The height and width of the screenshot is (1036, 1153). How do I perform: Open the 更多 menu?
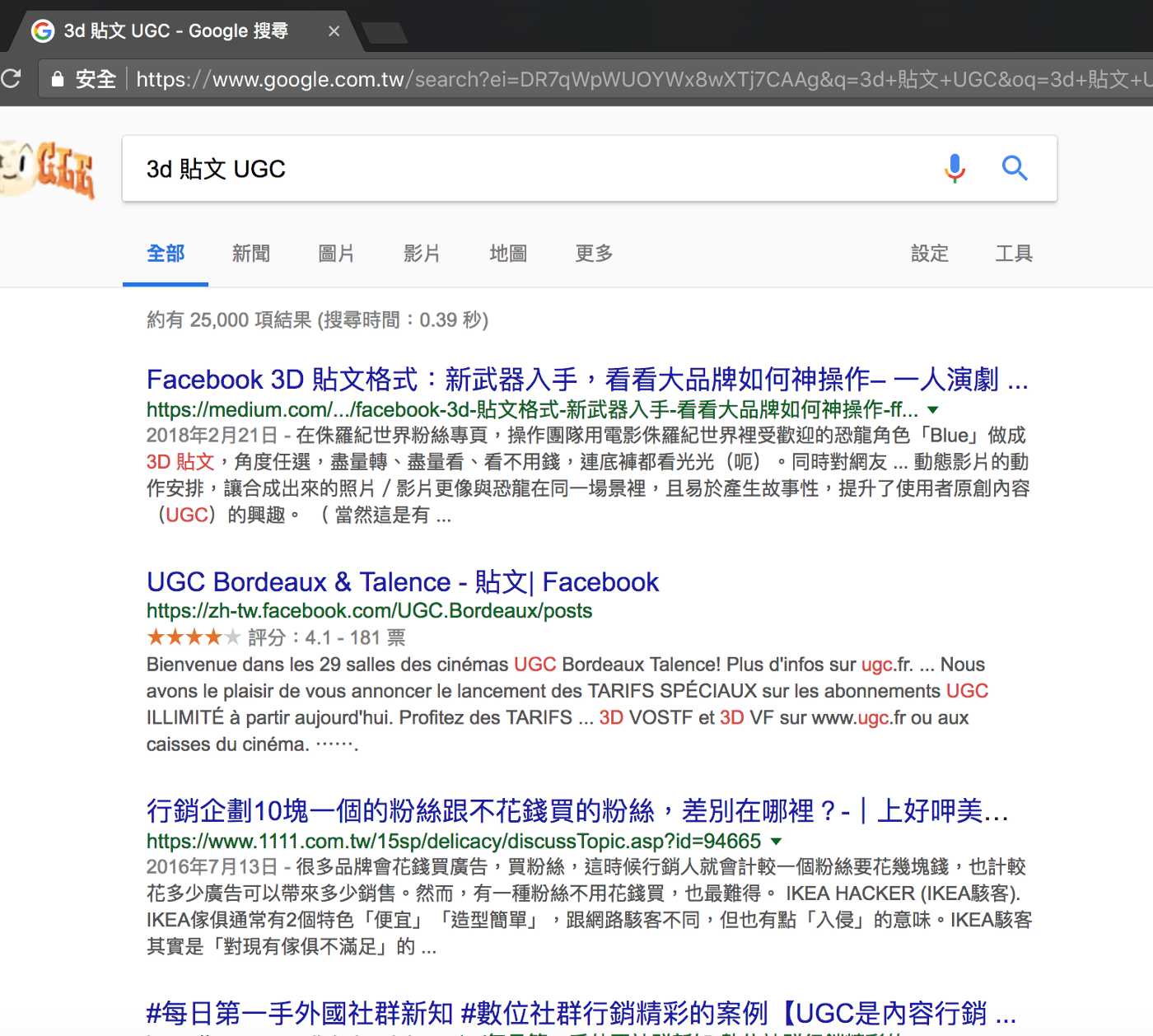coord(594,254)
